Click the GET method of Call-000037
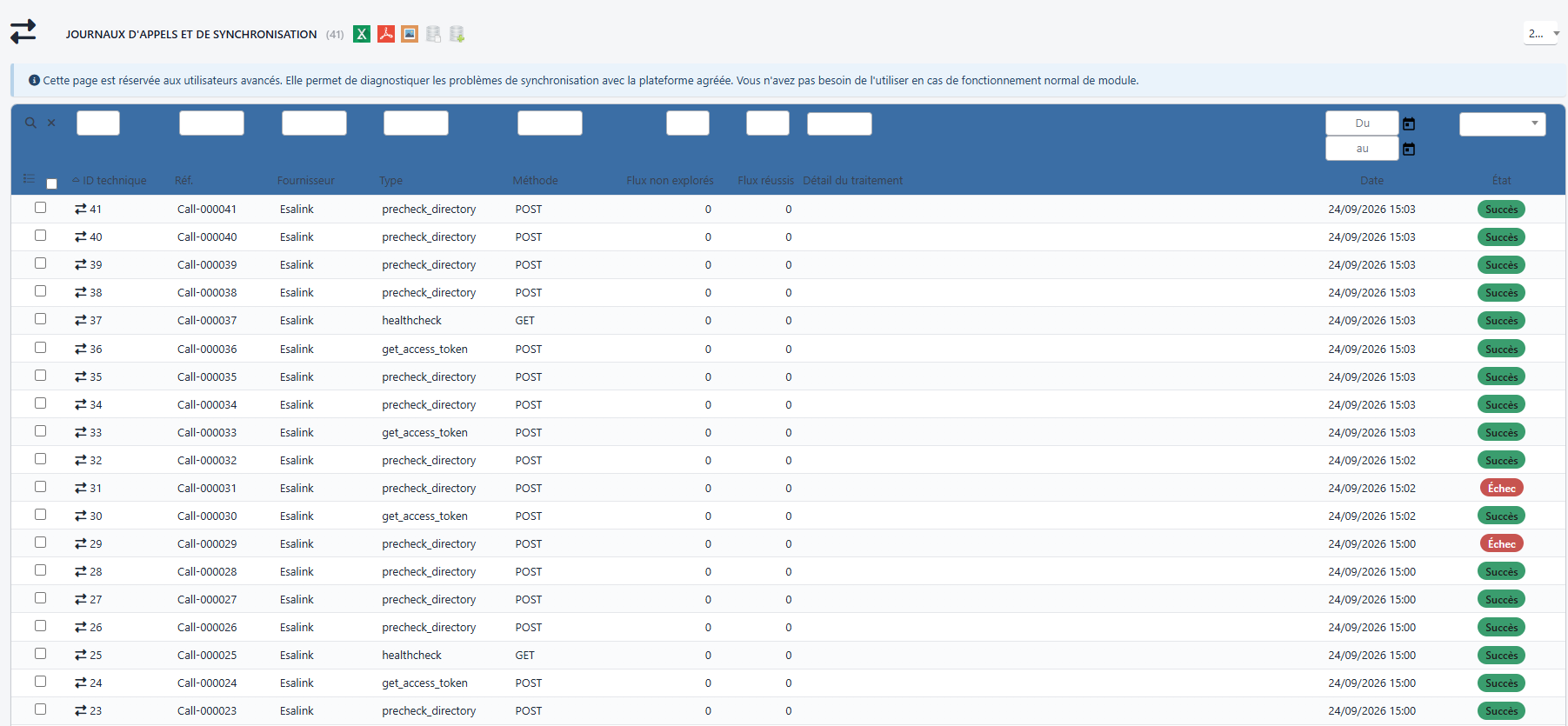 tap(524, 321)
